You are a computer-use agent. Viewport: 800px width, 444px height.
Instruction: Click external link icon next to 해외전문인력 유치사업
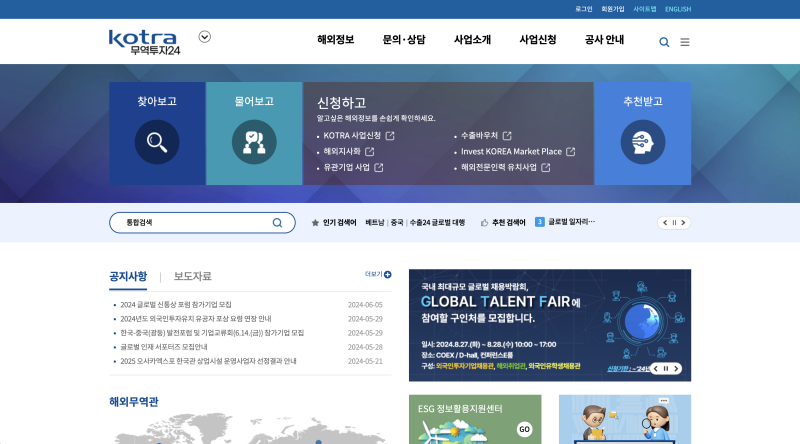pyautogui.click(x=545, y=167)
